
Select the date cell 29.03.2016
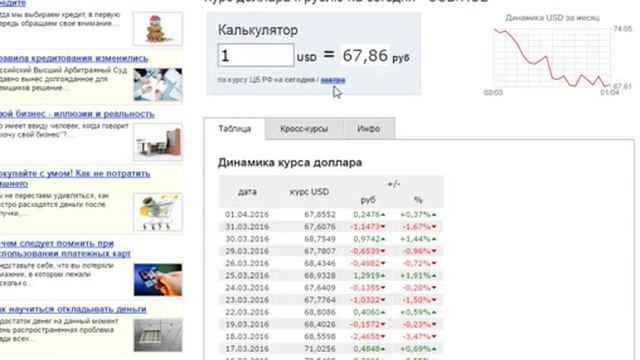pos(247,251)
